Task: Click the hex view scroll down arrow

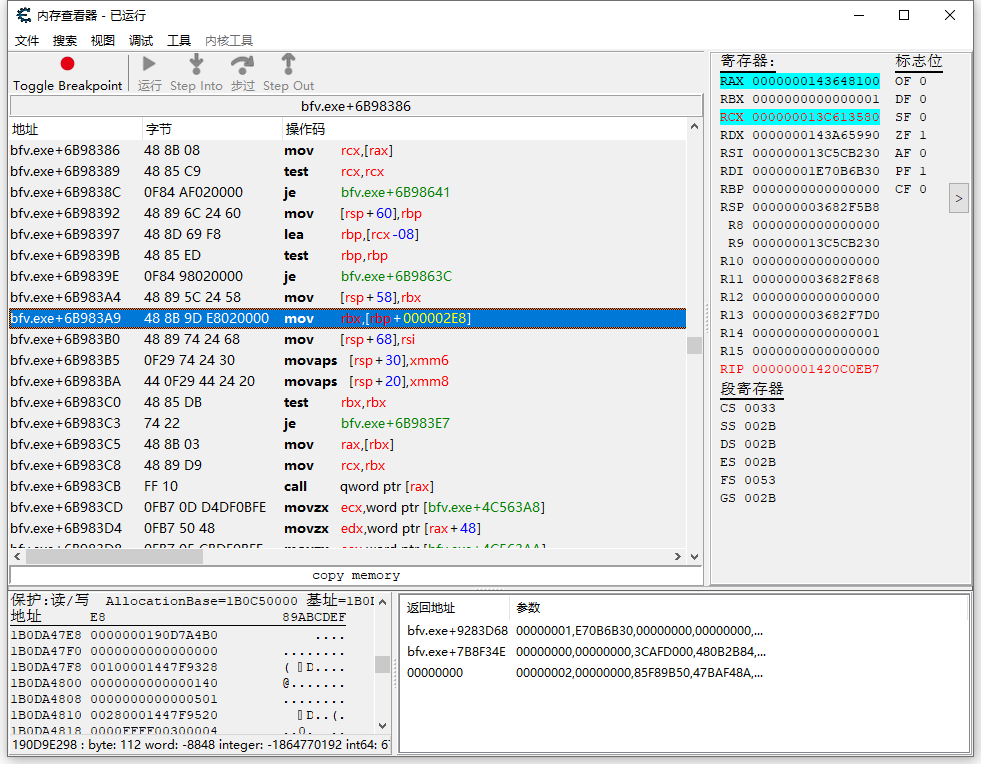Action: (382, 726)
